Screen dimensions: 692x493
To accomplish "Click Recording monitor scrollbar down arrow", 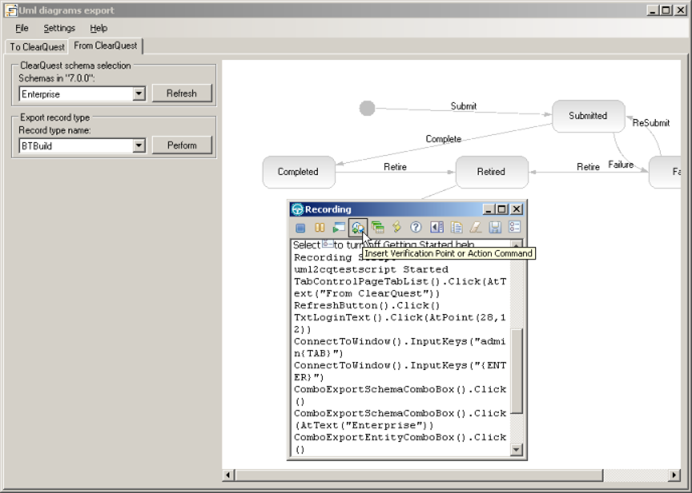I will pos(516,449).
